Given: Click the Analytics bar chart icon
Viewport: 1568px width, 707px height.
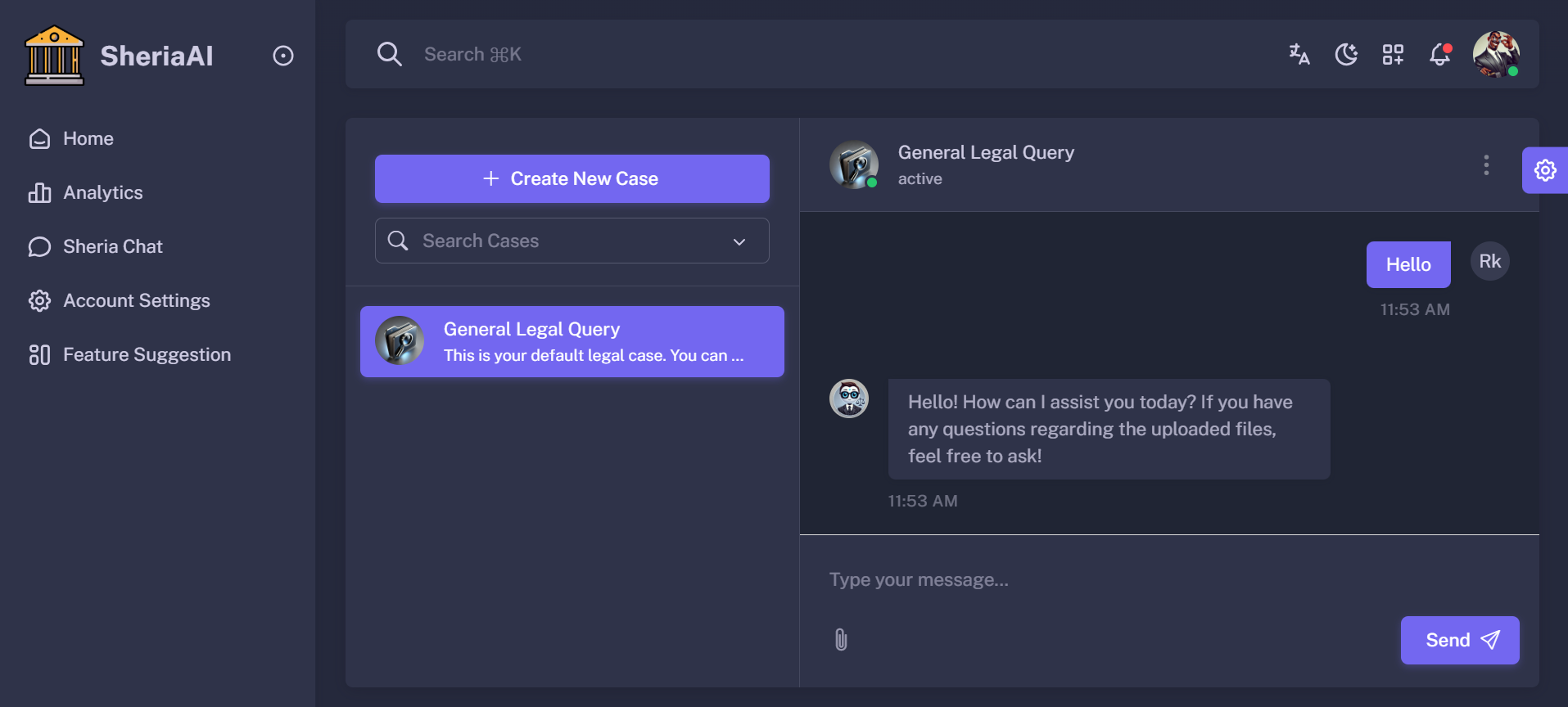Looking at the screenshot, I should point(39,192).
